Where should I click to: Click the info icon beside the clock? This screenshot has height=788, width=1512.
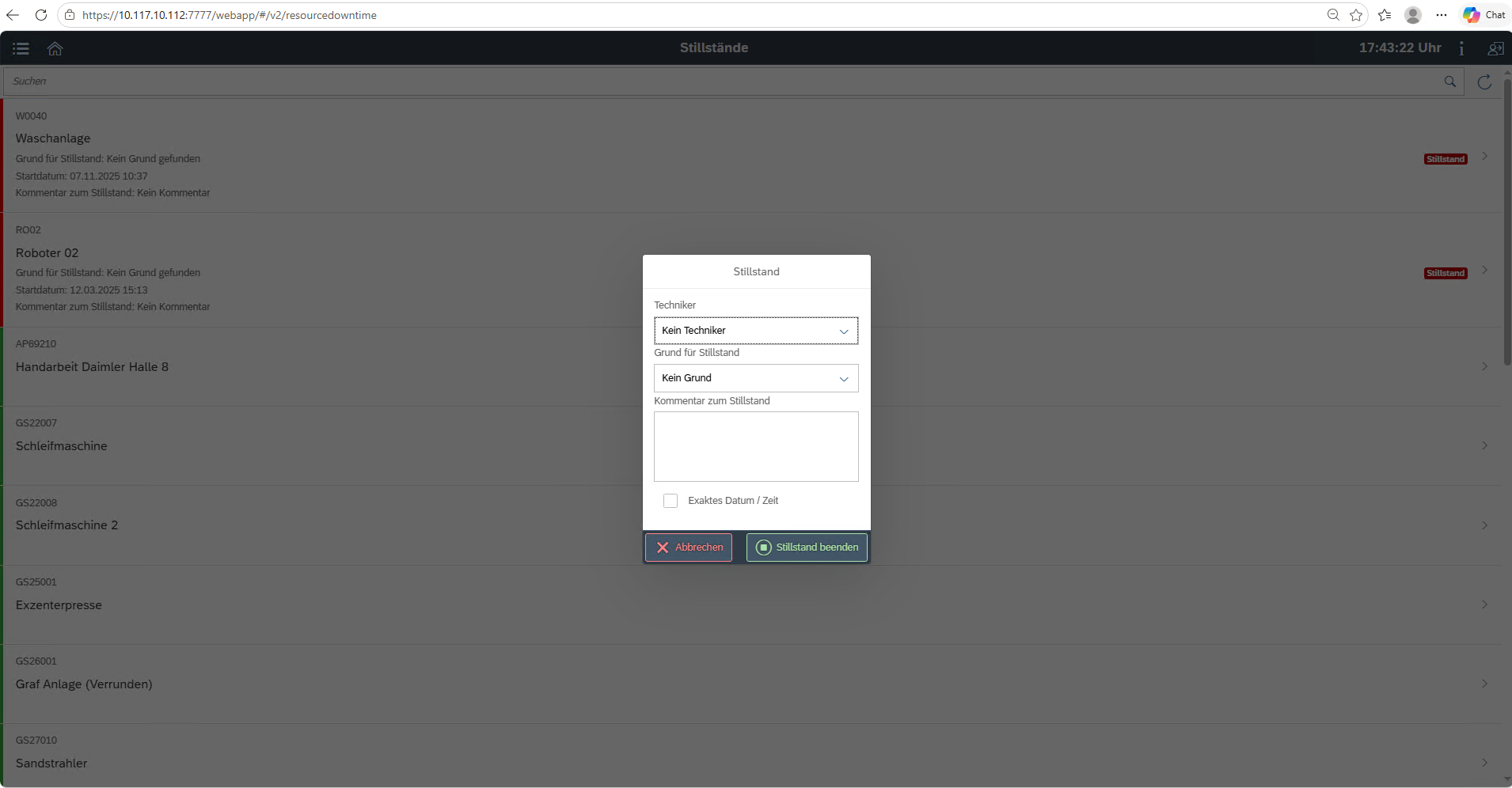click(x=1461, y=48)
